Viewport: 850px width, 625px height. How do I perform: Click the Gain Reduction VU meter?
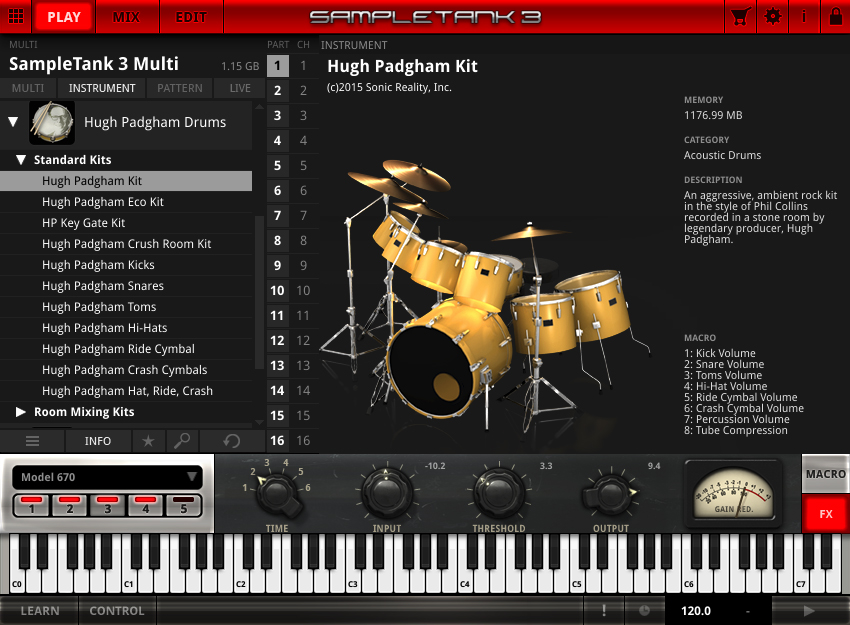(733, 494)
